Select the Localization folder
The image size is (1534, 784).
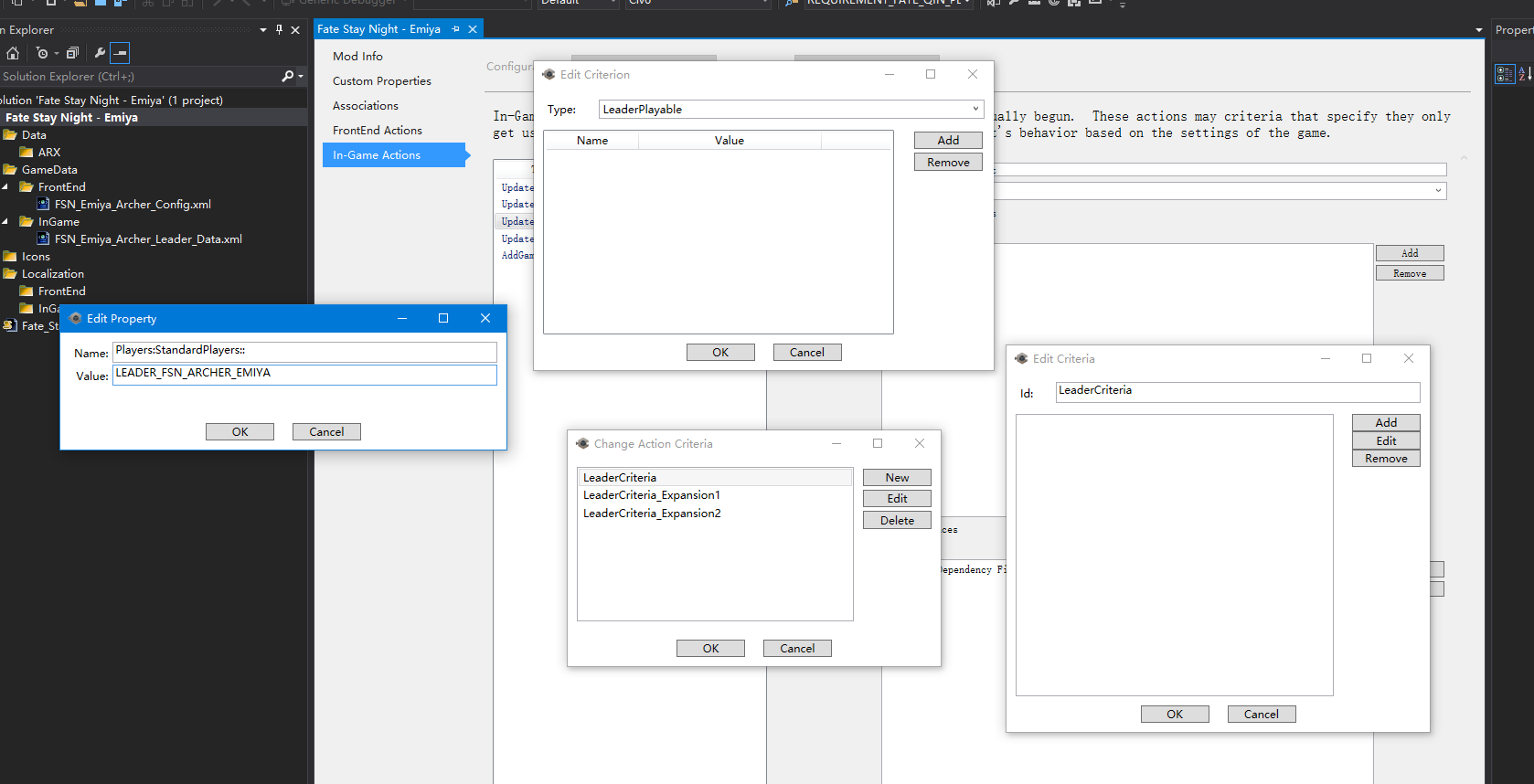pos(53,274)
